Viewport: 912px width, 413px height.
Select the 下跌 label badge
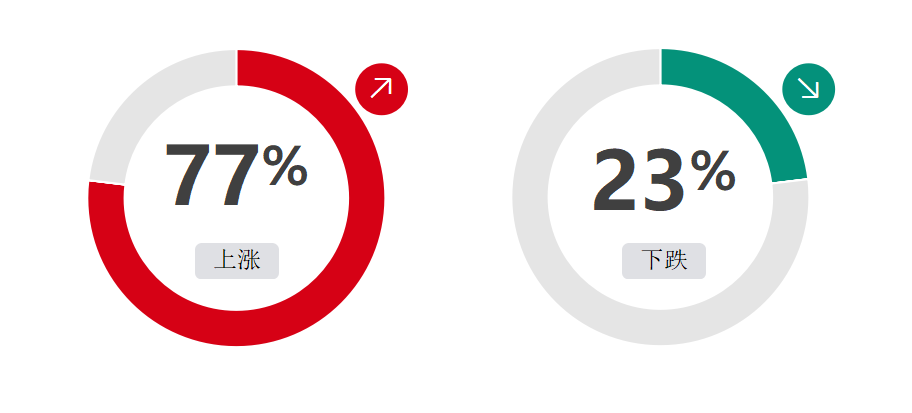(x=664, y=261)
